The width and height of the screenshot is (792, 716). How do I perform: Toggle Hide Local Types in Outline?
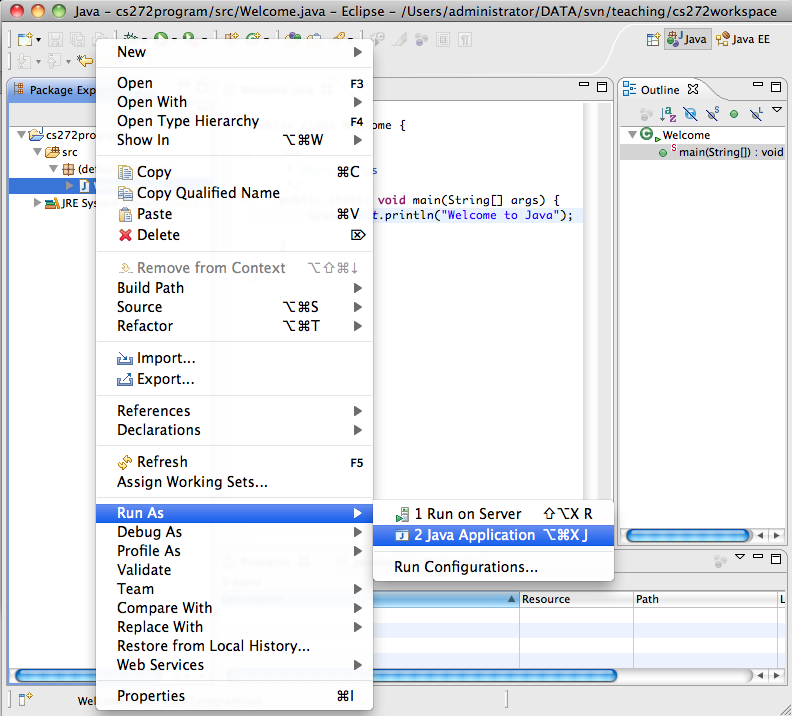756,114
